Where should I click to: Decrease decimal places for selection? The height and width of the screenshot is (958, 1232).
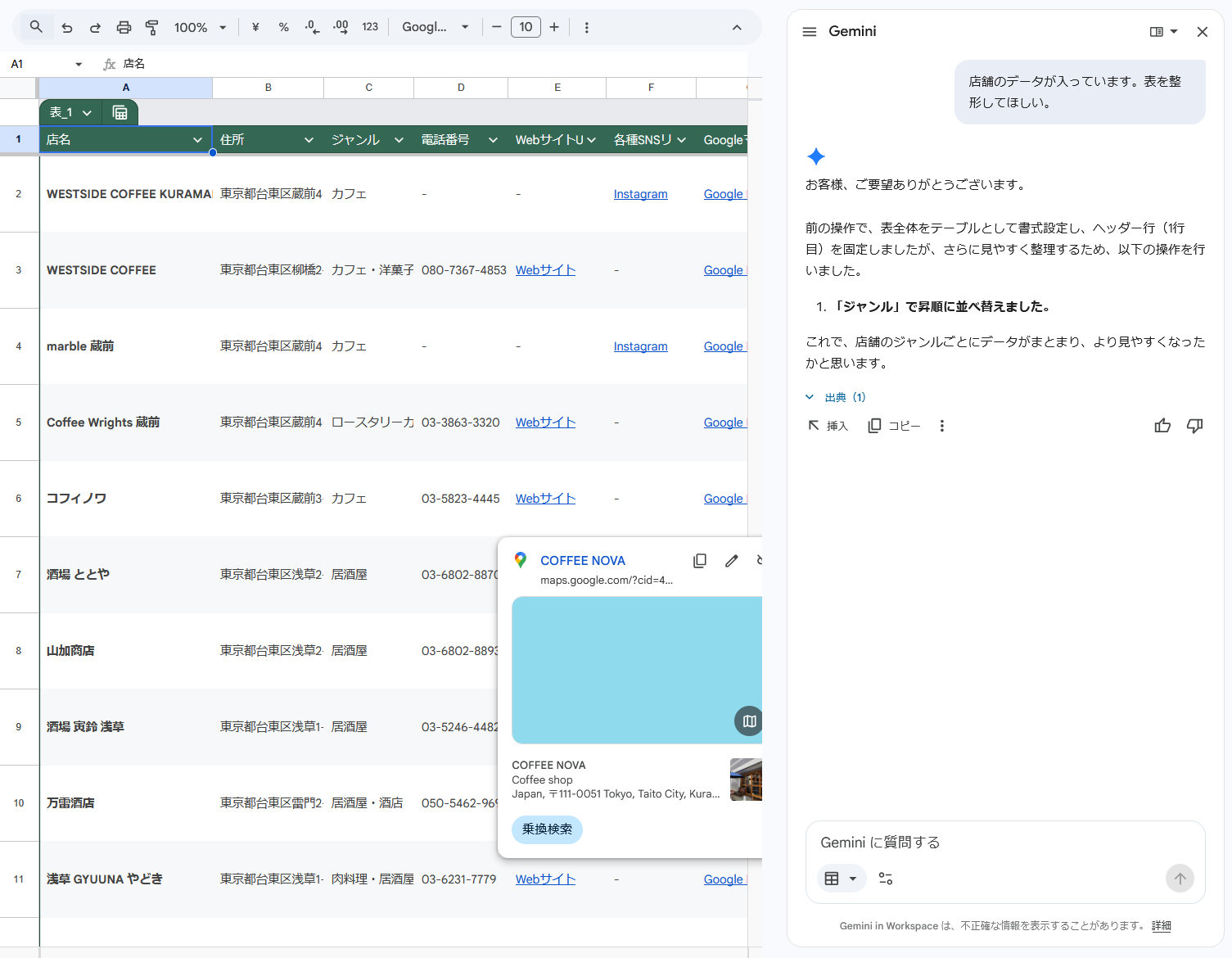(x=311, y=27)
